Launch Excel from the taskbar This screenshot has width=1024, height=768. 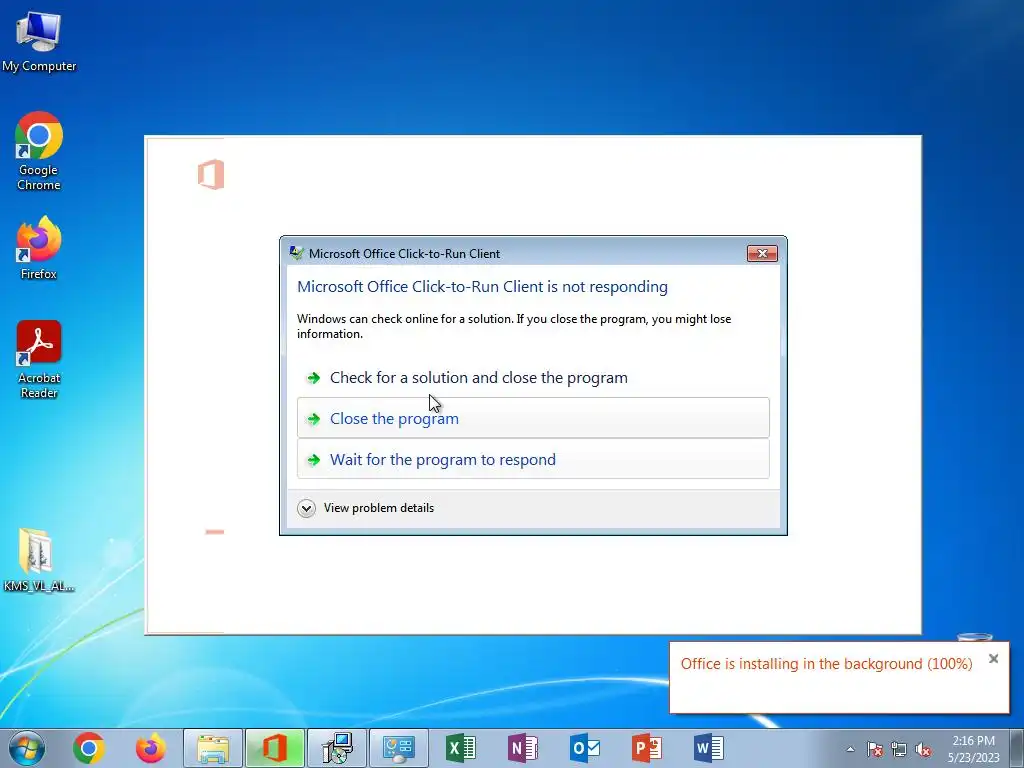(x=461, y=748)
